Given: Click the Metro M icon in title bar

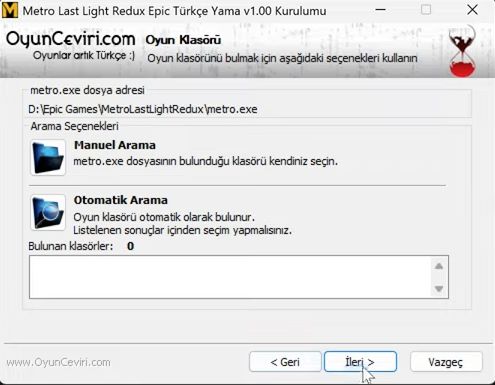Looking at the screenshot, I should point(10,10).
